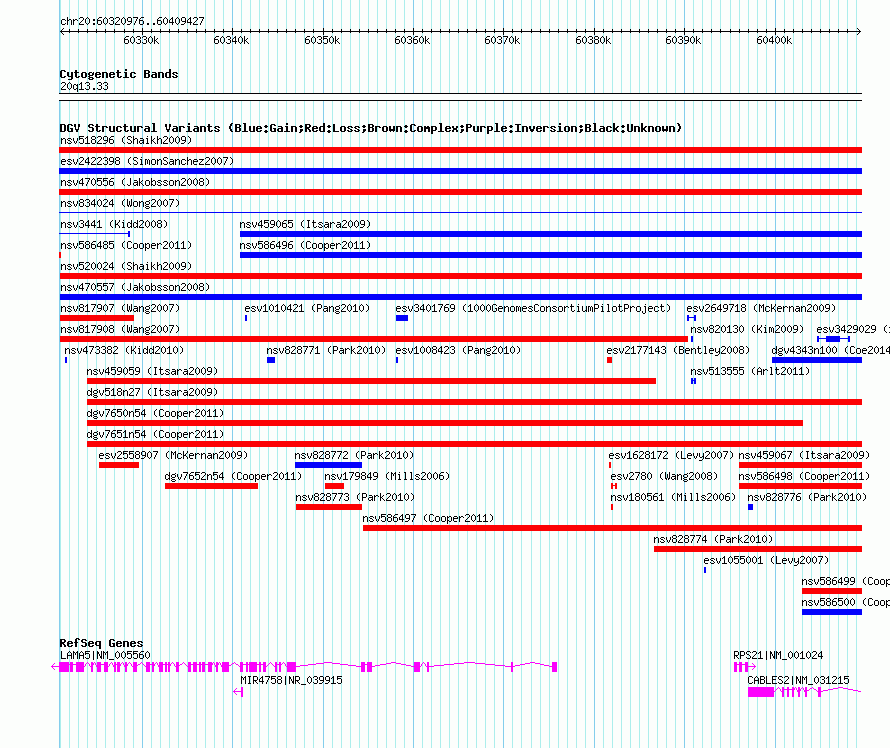The image size is (890, 748).
Task: Select the Cytogenetic Bands track title
Action: [119, 74]
